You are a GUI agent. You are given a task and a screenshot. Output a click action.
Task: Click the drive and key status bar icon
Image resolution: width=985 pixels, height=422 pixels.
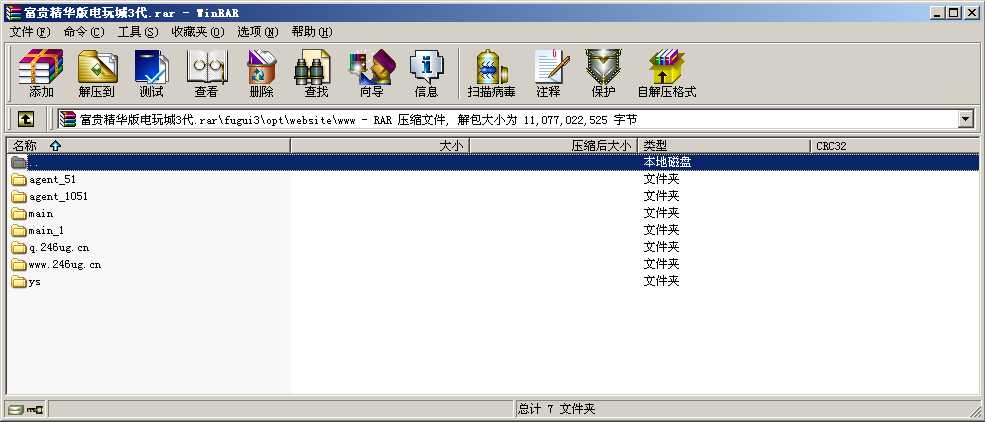tap(26, 409)
